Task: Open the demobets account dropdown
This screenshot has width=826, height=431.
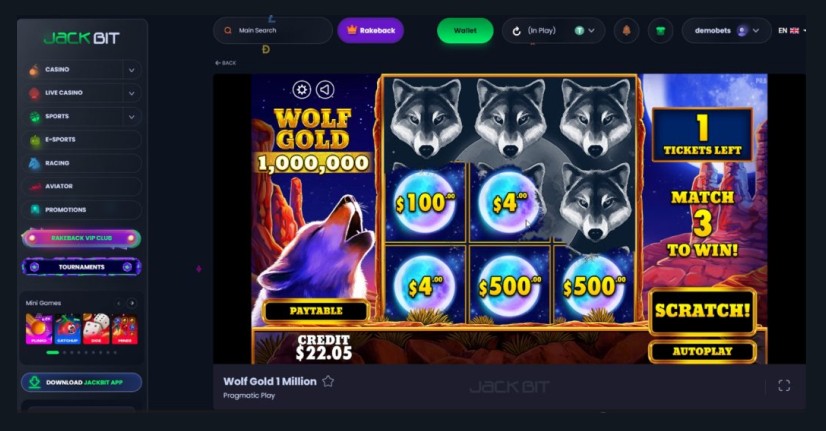Action: click(x=726, y=31)
